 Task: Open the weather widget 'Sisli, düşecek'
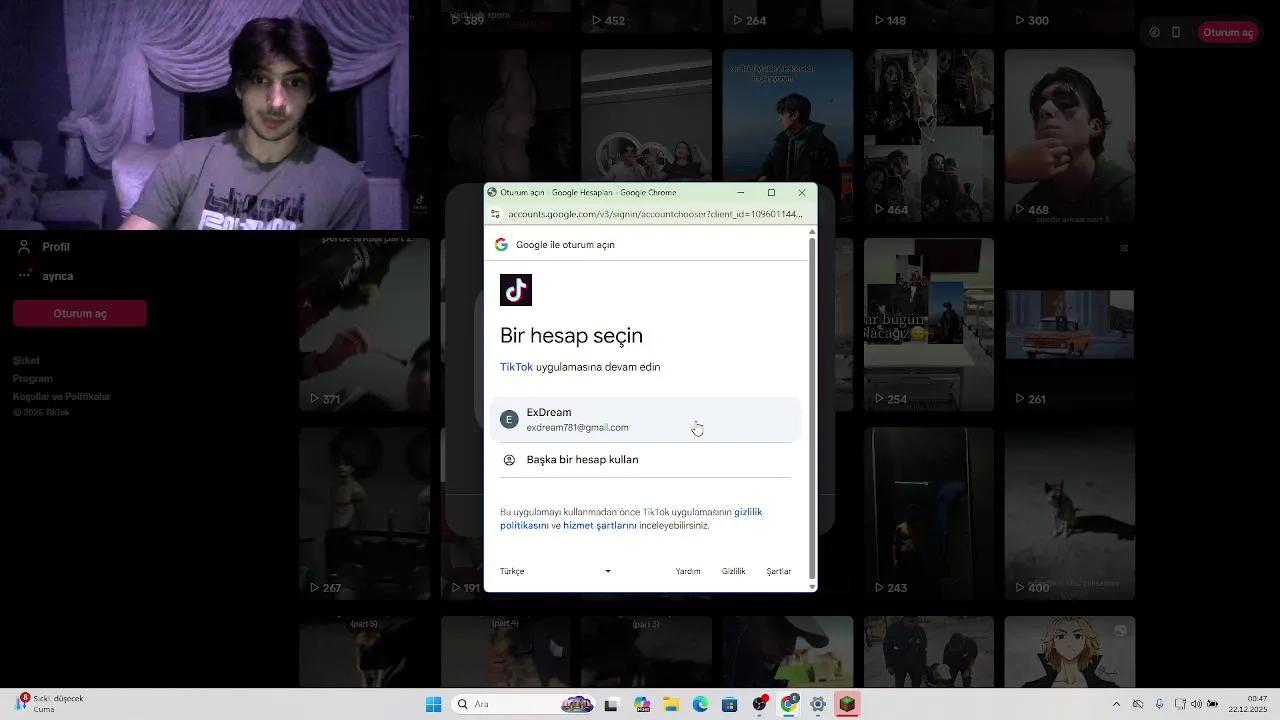click(x=50, y=704)
